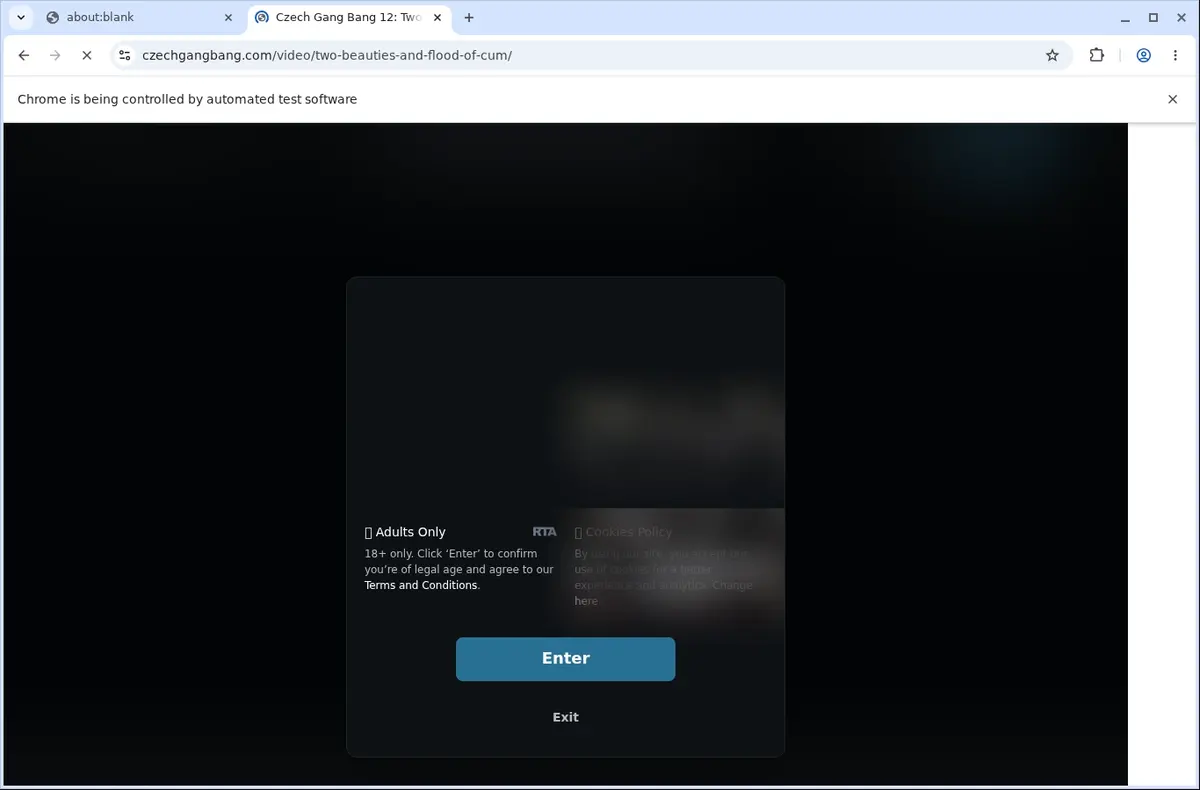
Task: Focus the address bar URL field
Action: click(x=590, y=56)
